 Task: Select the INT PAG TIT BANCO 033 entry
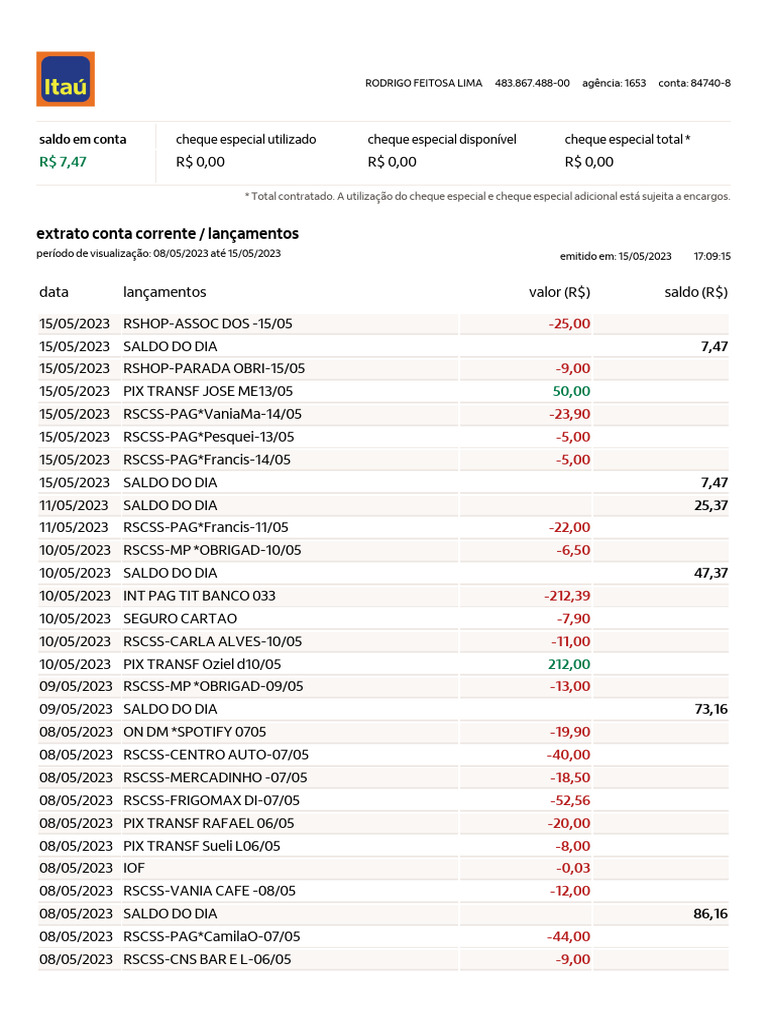[x=199, y=596]
